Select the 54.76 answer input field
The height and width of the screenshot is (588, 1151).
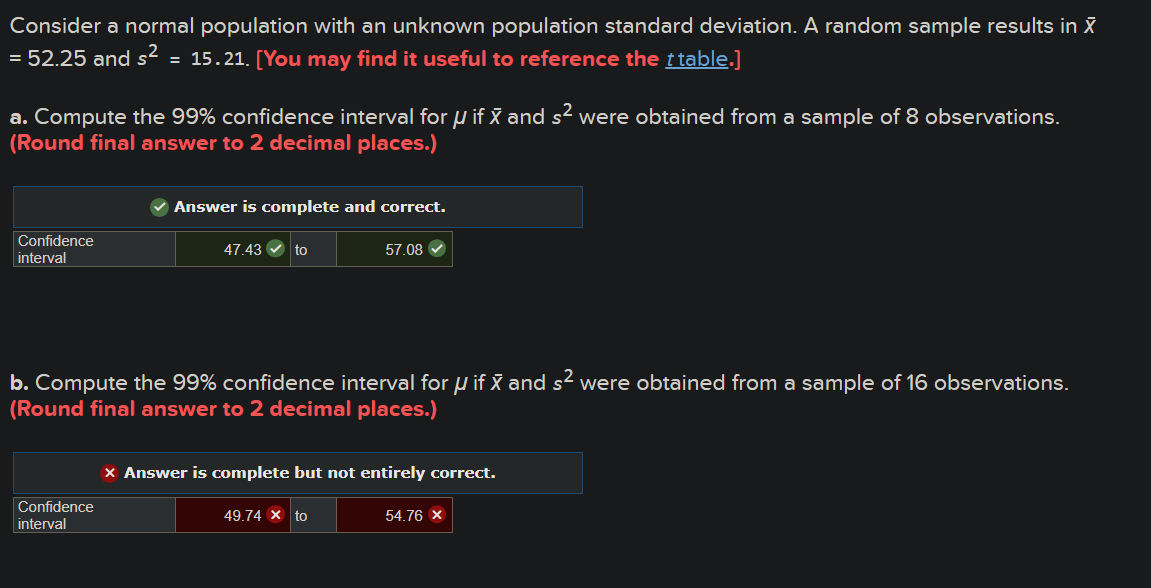pos(395,515)
